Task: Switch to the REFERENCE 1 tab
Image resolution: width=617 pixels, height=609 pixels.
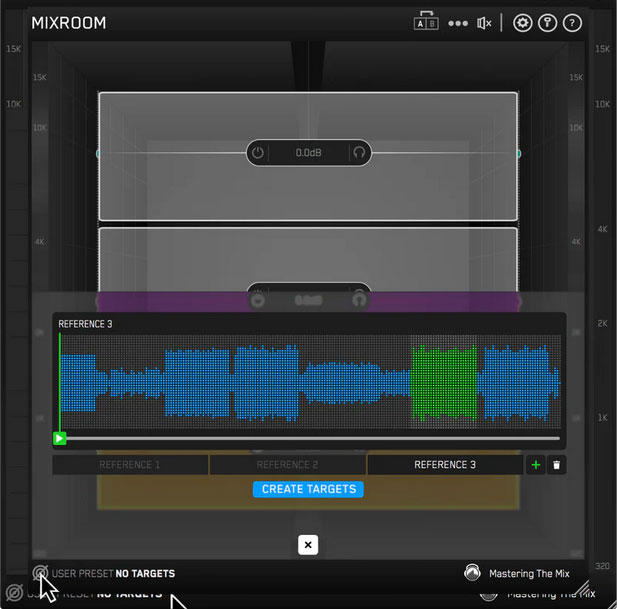Action: point(130,465)
